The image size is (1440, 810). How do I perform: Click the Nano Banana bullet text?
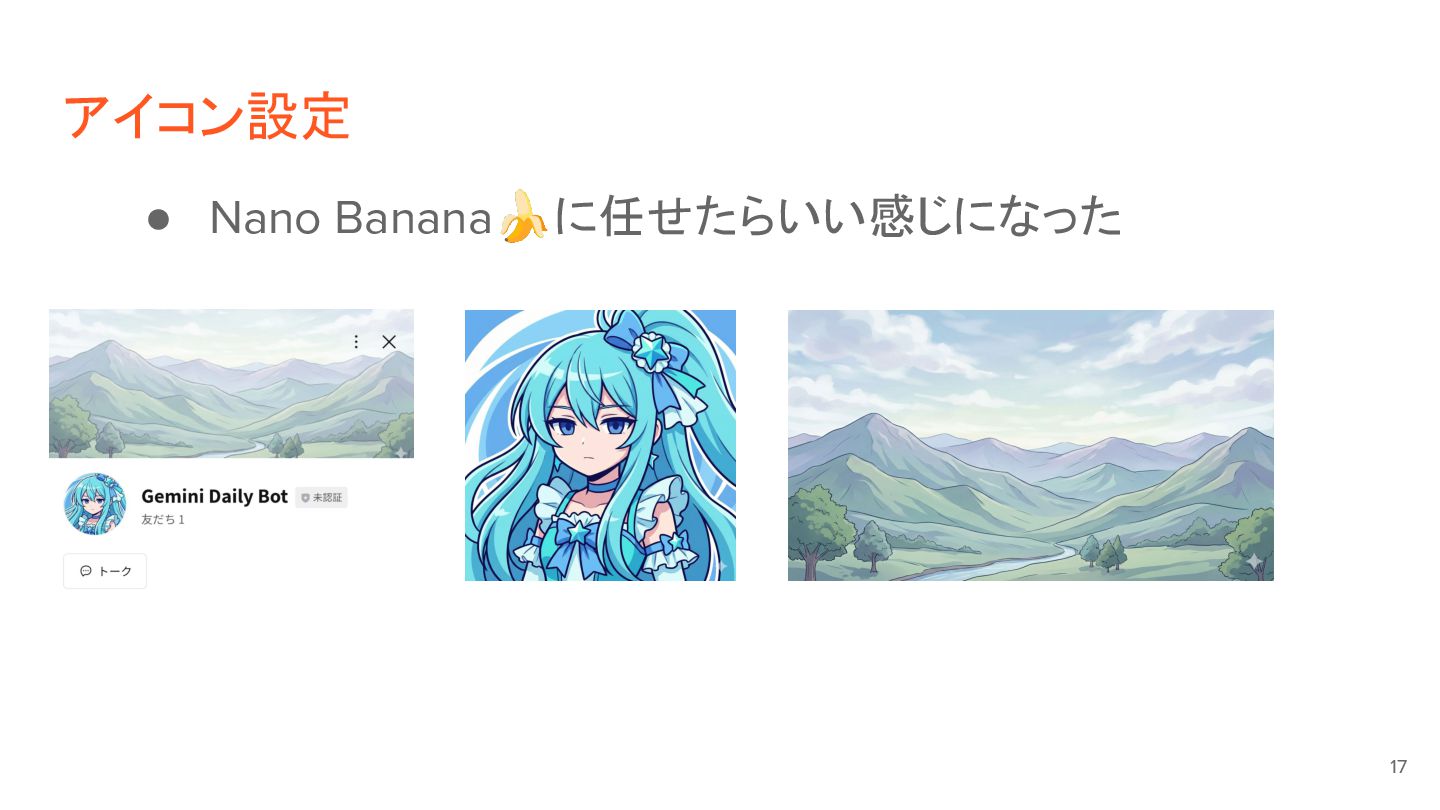(x=665, y=217)
